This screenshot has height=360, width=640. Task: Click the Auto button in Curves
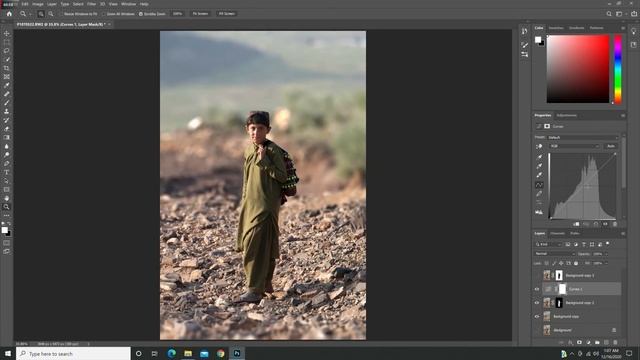tap(611, 146)
